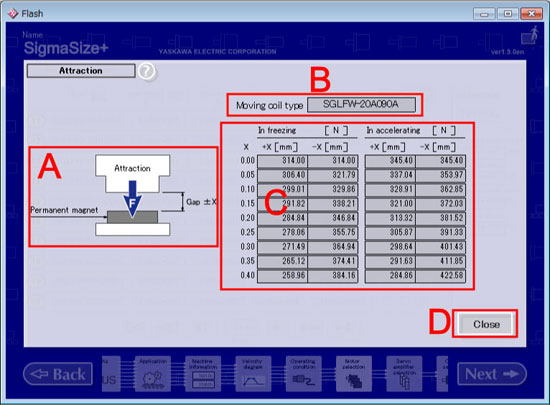This screenshot has width=550, height=405.
Task: Click the 'In accelerating' column header
Action: (393, 131)
